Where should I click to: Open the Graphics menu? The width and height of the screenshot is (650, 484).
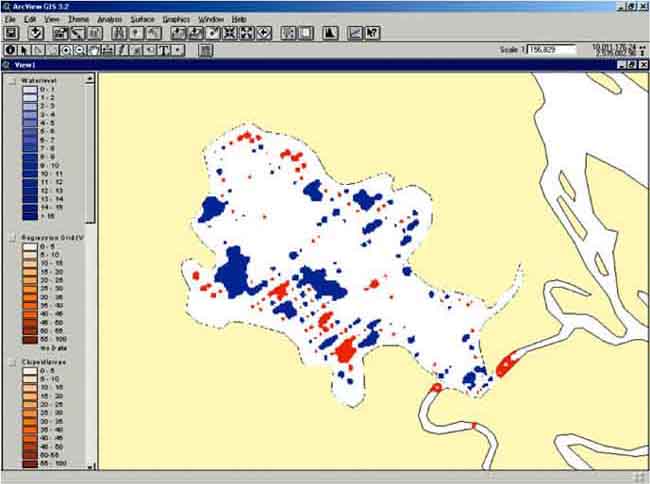(176, 19)
